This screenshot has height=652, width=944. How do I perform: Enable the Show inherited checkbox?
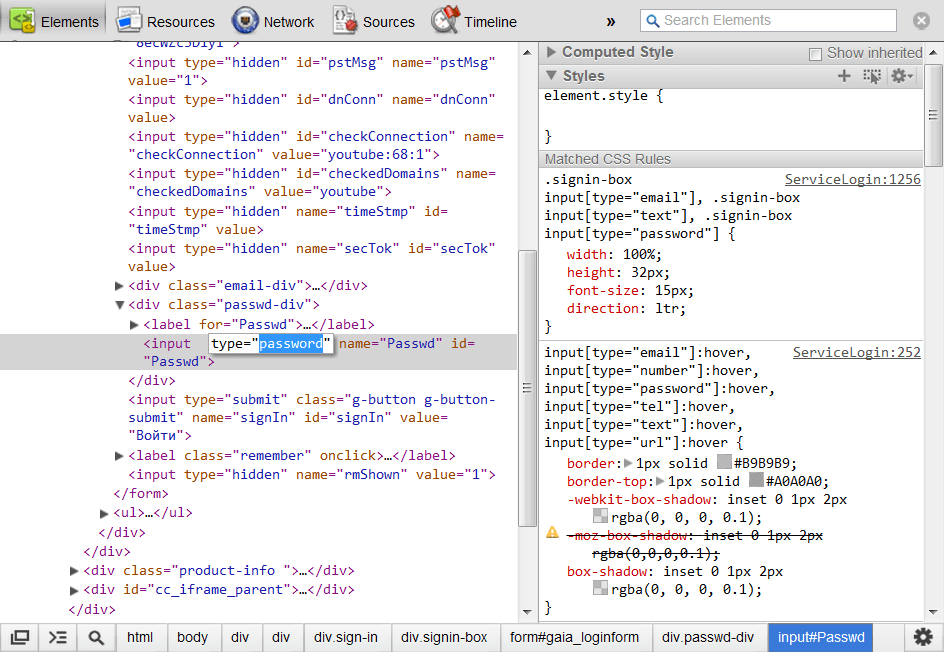point(815,54)
